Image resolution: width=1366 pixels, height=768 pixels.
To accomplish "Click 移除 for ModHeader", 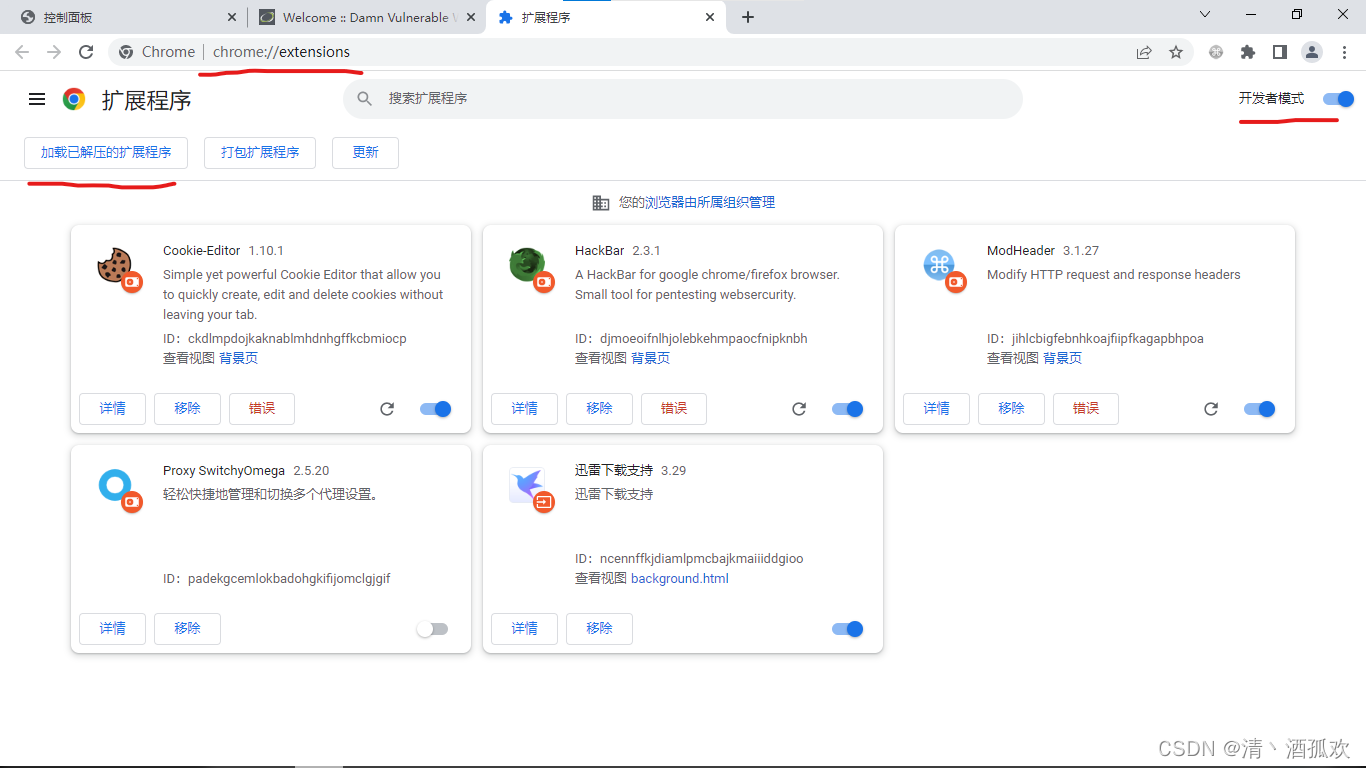I will coord(1011,409).
